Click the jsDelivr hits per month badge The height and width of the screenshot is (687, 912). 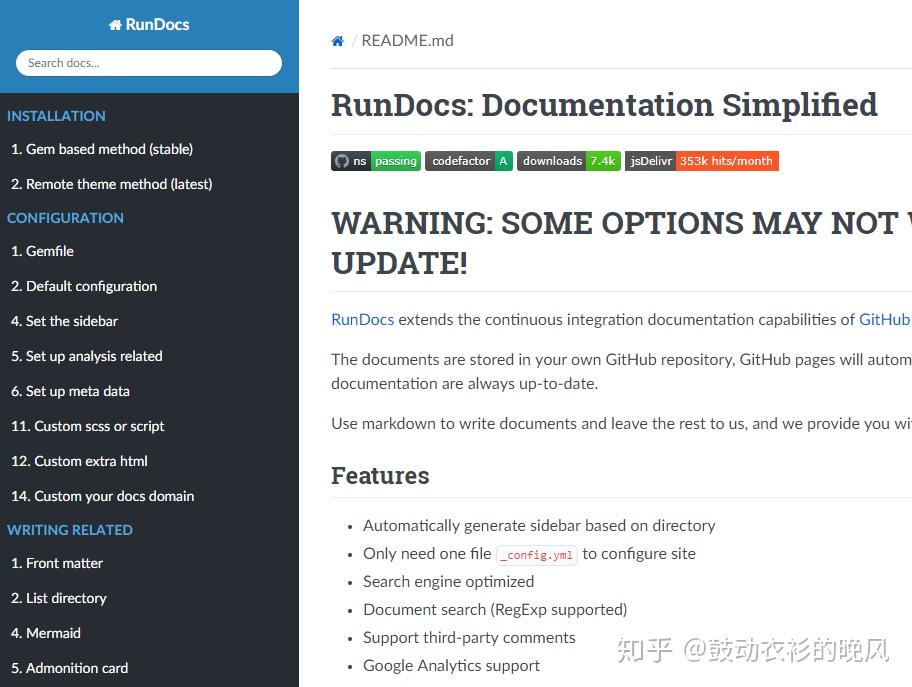[702, 160]
